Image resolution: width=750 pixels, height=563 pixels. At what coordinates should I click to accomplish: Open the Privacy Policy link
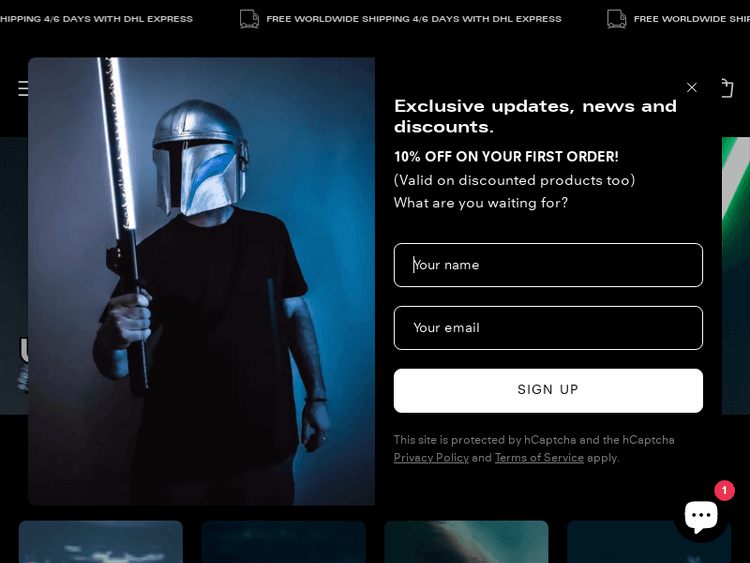(431, 458)
